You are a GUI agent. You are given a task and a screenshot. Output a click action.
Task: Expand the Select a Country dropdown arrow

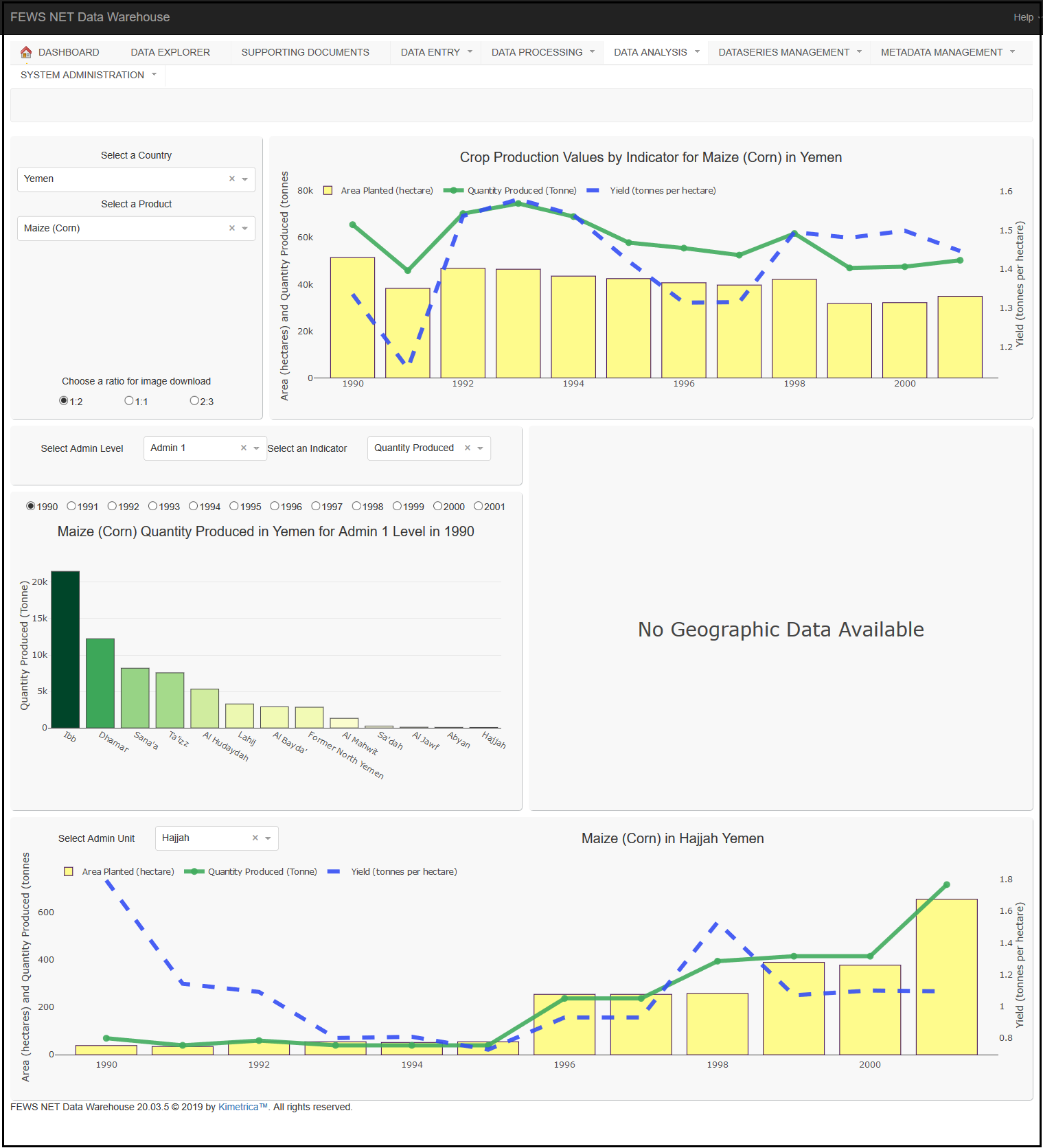tap(245, 179)
